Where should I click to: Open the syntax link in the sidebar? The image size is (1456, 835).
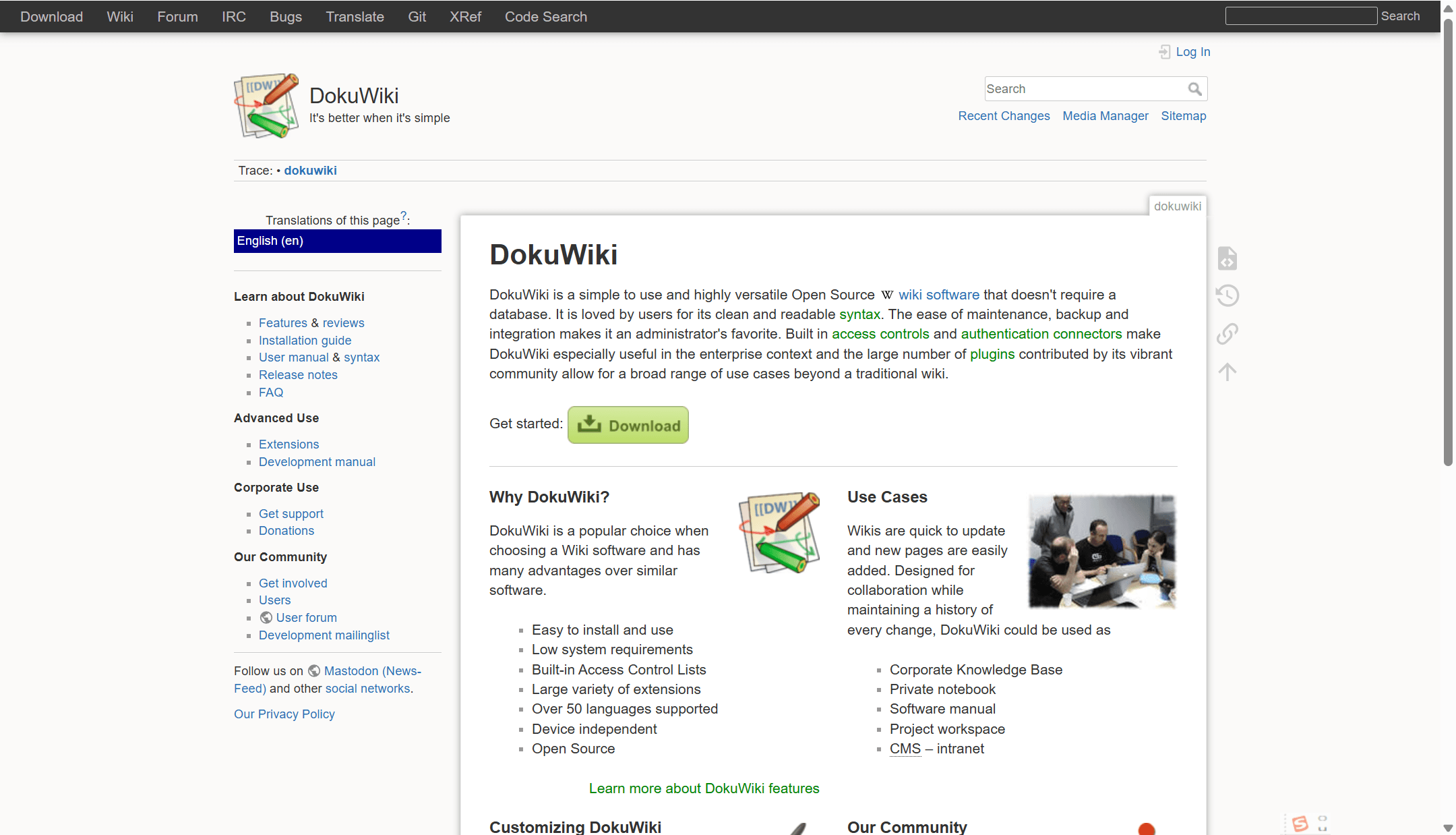361,357
